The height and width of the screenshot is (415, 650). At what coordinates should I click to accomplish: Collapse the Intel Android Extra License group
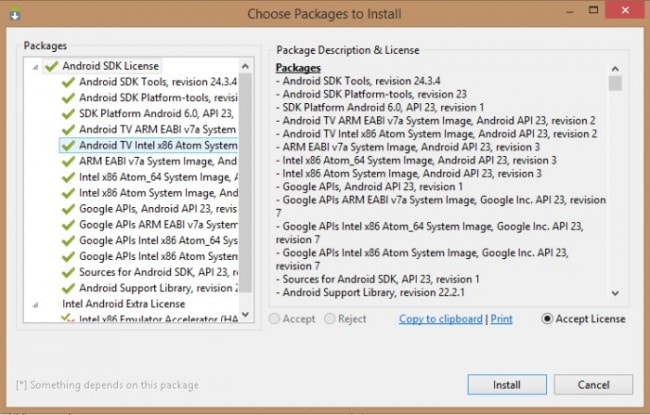[x=36, y=304]
